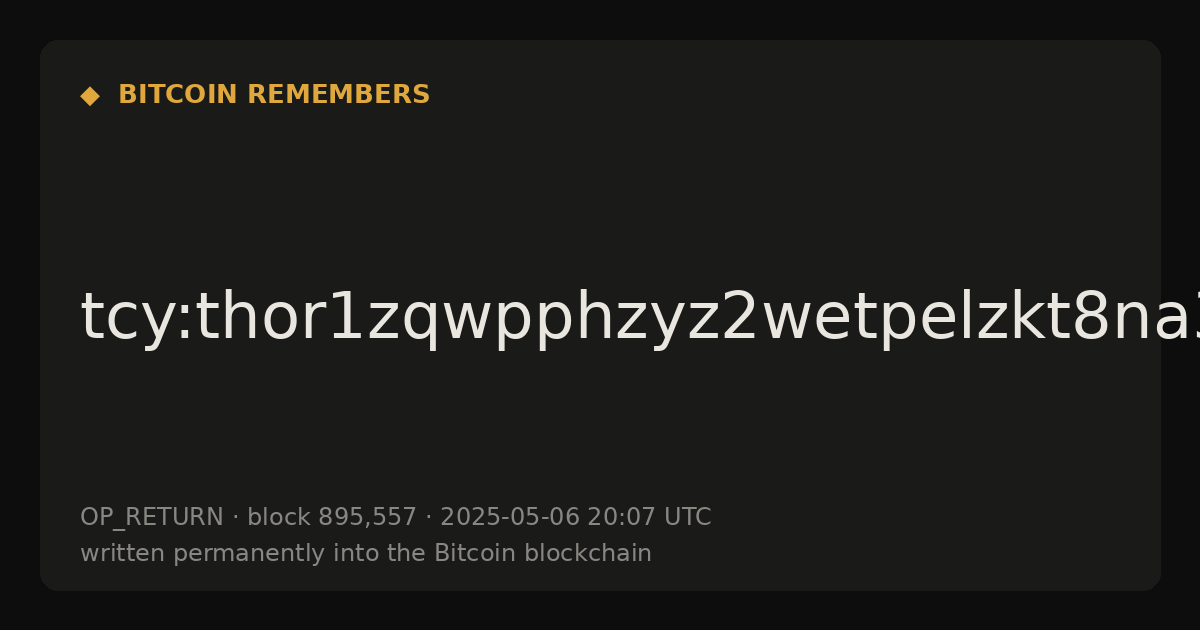Select the word BITCOIN in the header
The height and width of the screenshot is (630, 1200).
point(179,95)
